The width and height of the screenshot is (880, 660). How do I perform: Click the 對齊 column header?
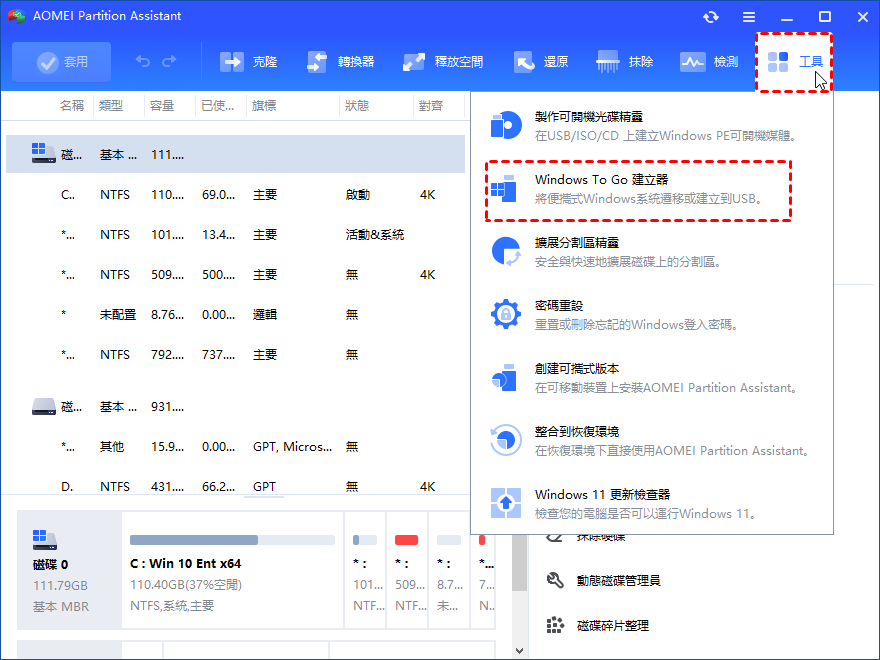(x=431, y=106)
